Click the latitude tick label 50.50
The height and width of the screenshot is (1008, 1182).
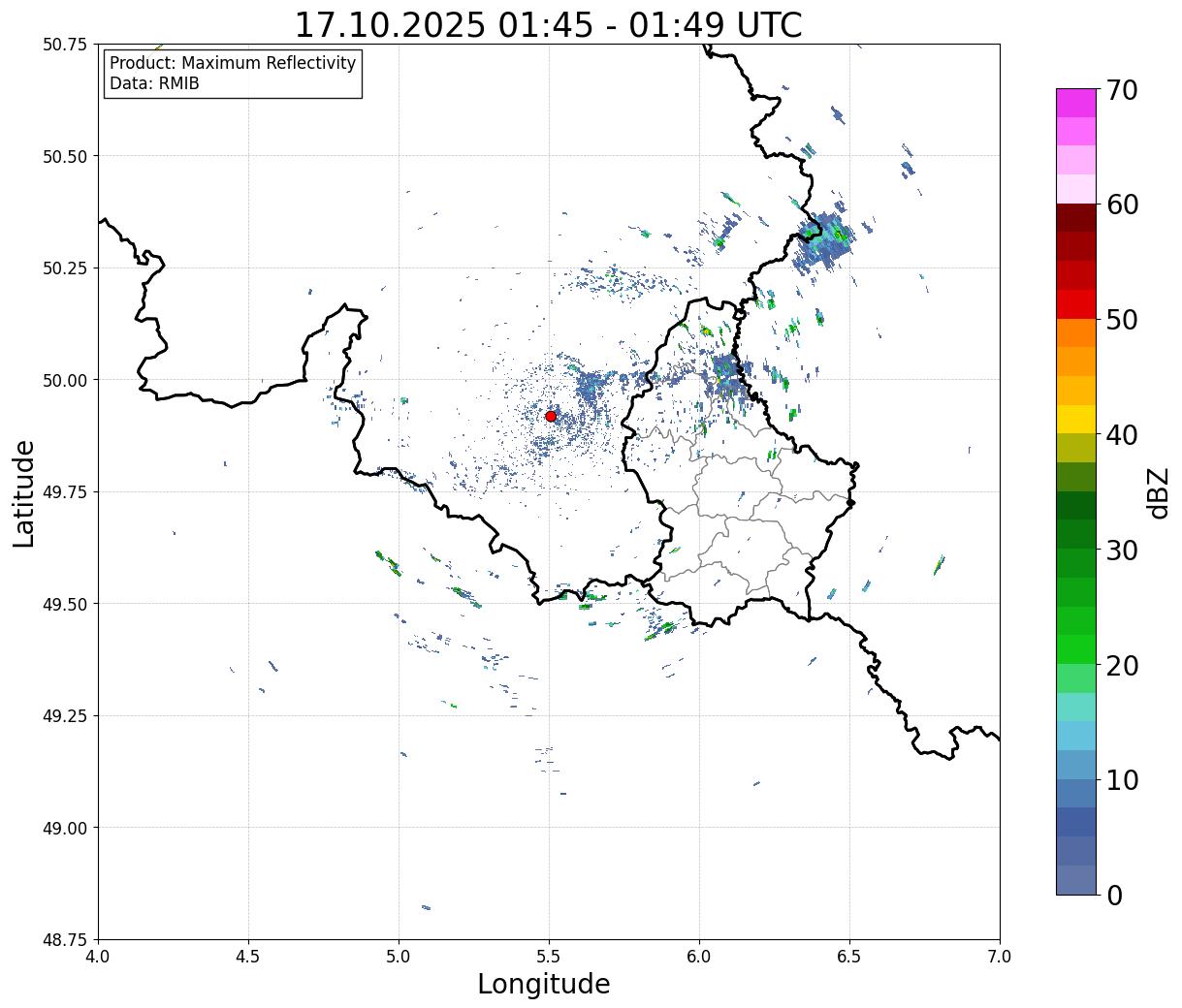[x=65, y=156]
